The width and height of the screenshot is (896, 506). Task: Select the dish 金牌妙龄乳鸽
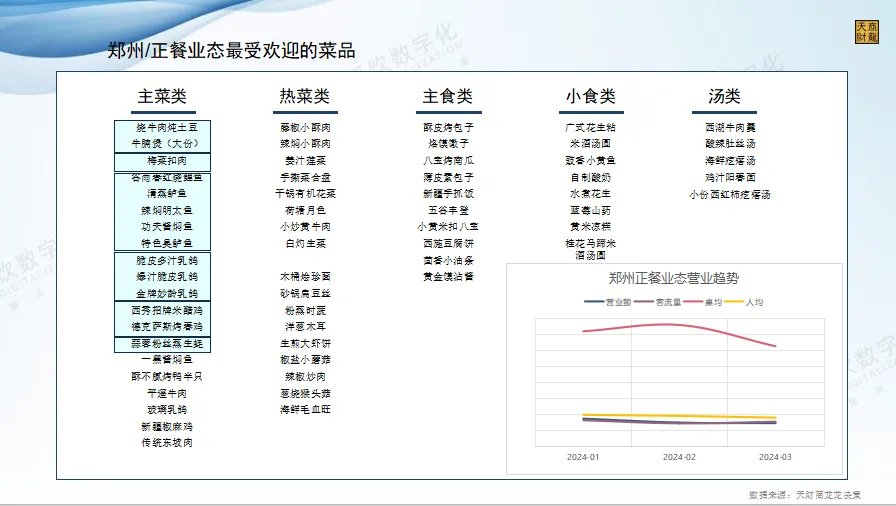pos(167,294)
